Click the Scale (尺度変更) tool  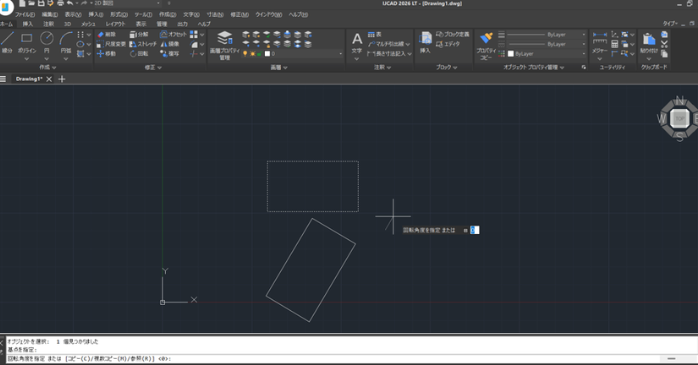coord(111,44)
